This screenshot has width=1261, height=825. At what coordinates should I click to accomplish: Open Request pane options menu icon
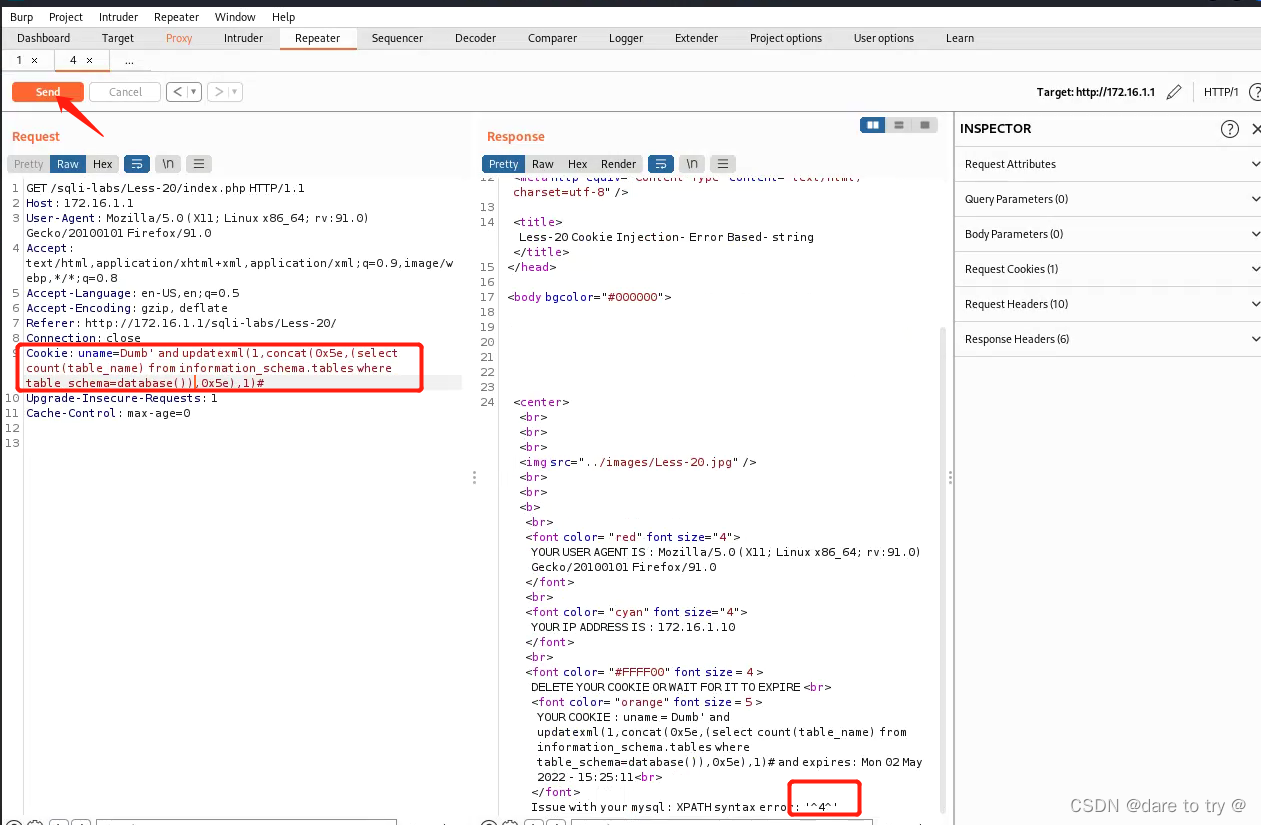click(199, 164)
